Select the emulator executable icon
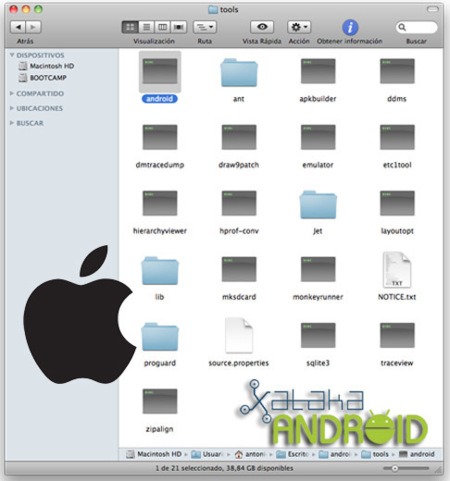 318,137
